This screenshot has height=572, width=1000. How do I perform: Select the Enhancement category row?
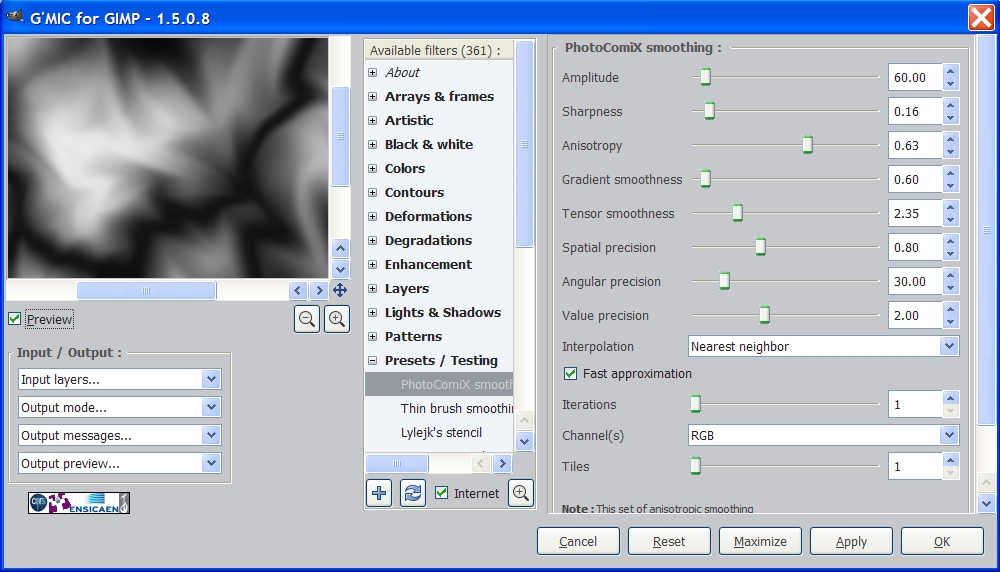[439, 265]
